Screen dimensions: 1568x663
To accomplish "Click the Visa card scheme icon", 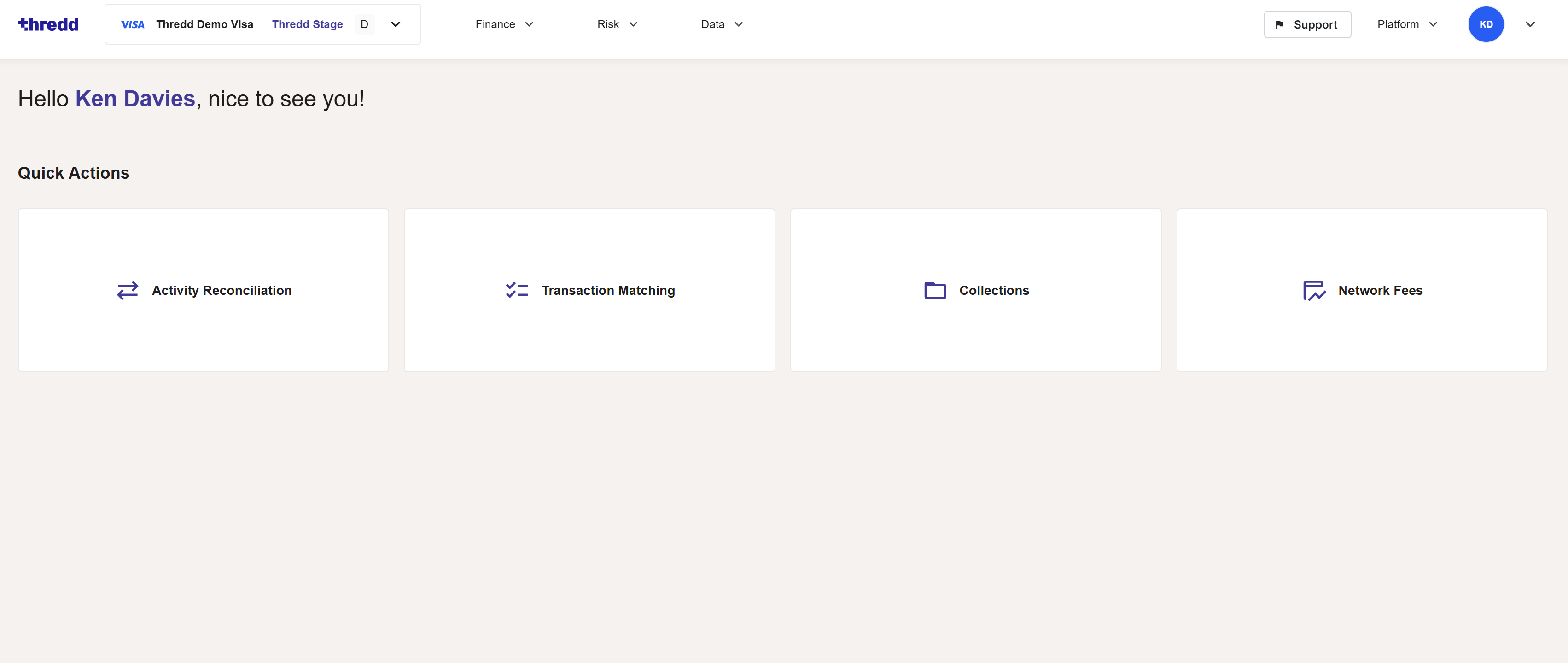I will [x=133, y=24].
